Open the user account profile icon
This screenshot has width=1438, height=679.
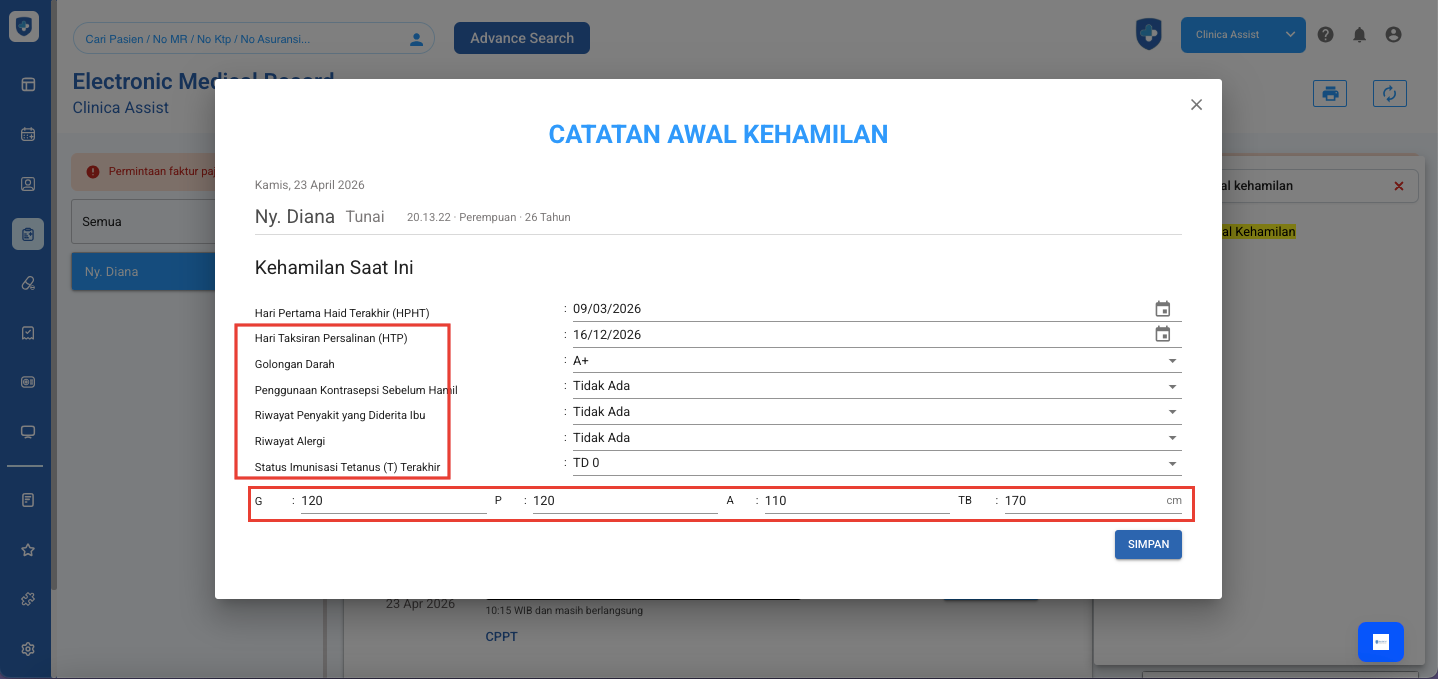coord(1393,35)
